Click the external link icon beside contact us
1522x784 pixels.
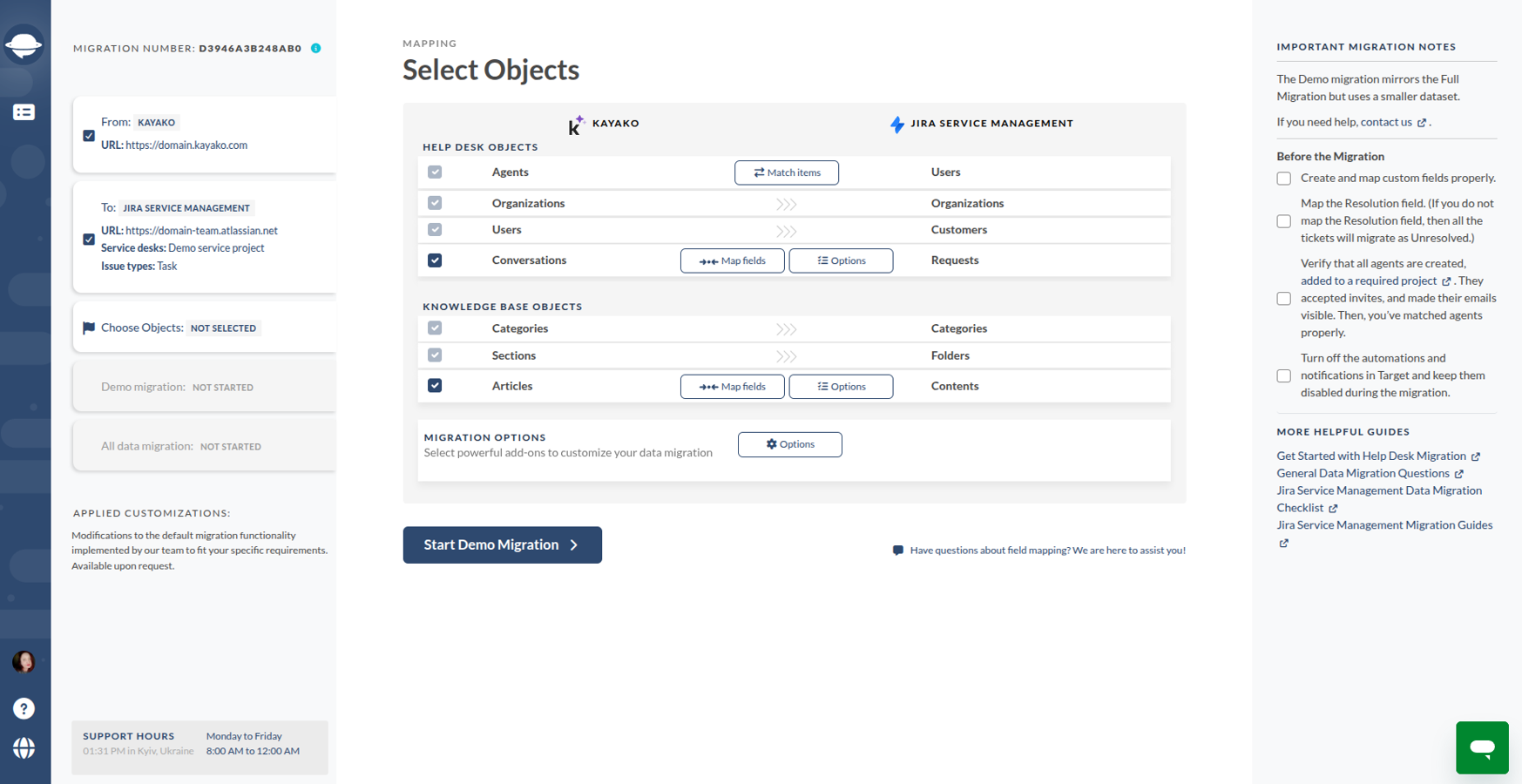pos(1422,123)
